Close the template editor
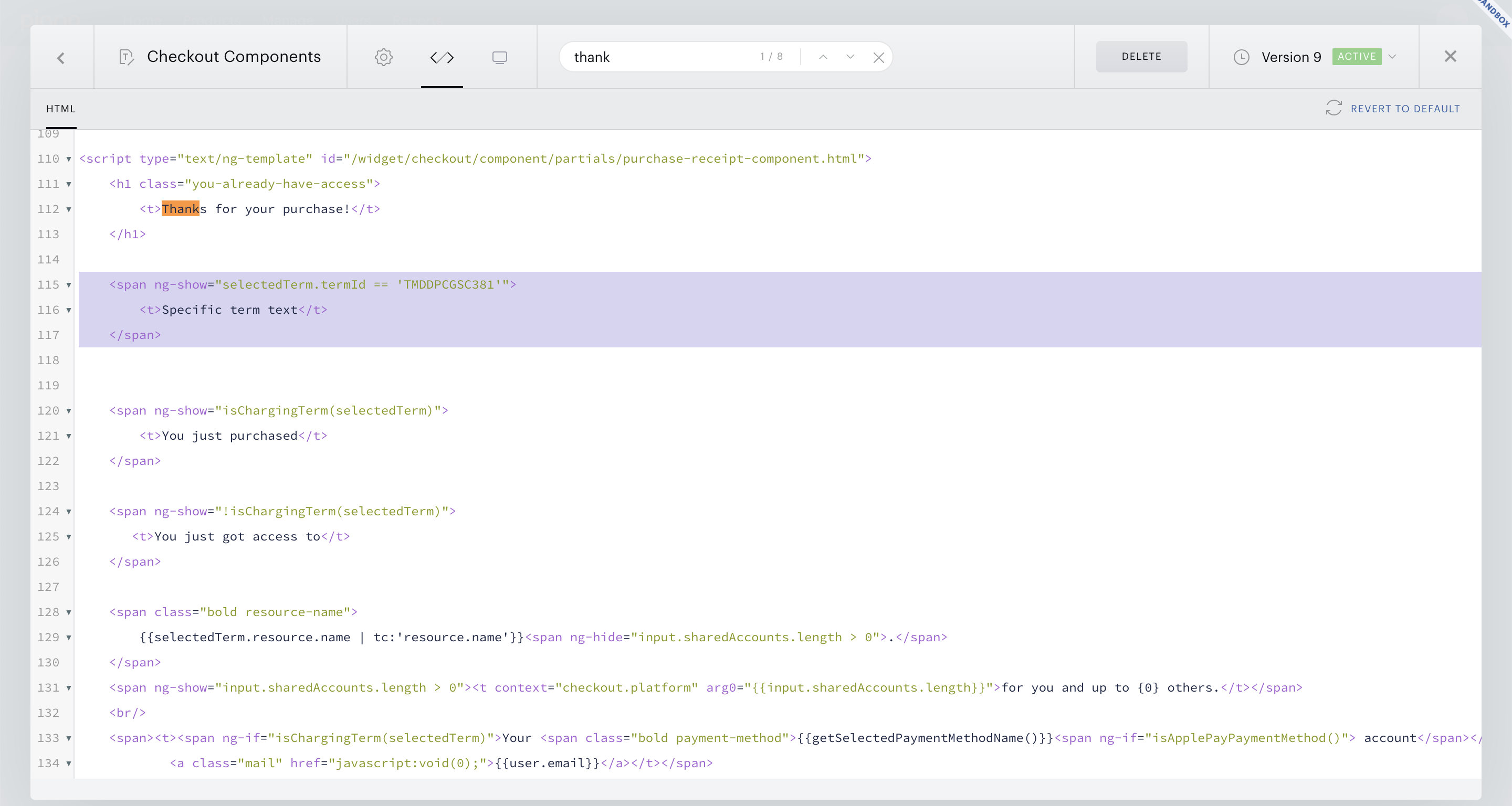This screenshot has height=806, width=1512. pyautogui.click(x=1450, y=56)
